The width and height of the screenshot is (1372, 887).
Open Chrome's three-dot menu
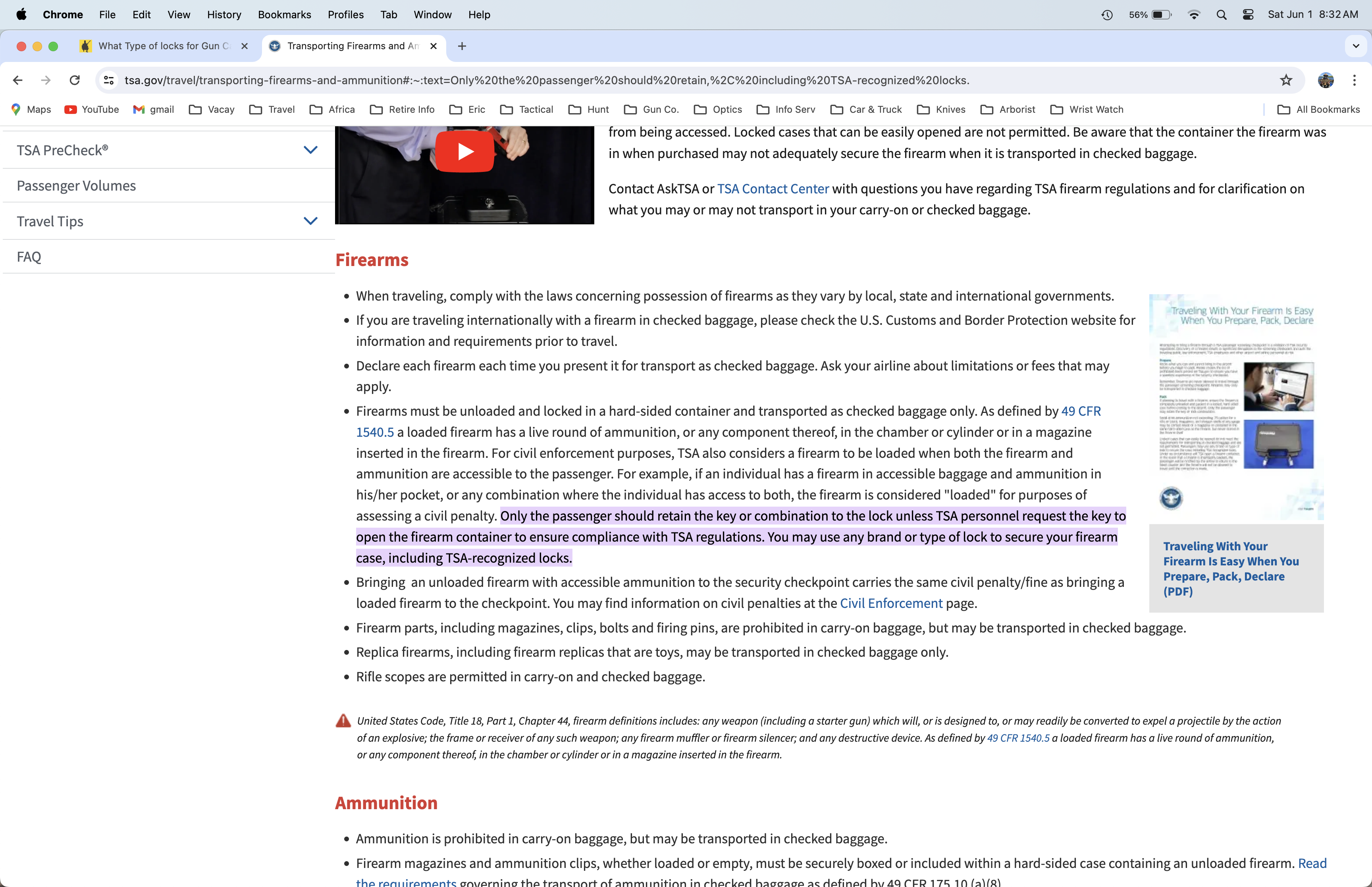coord(1354,80)
